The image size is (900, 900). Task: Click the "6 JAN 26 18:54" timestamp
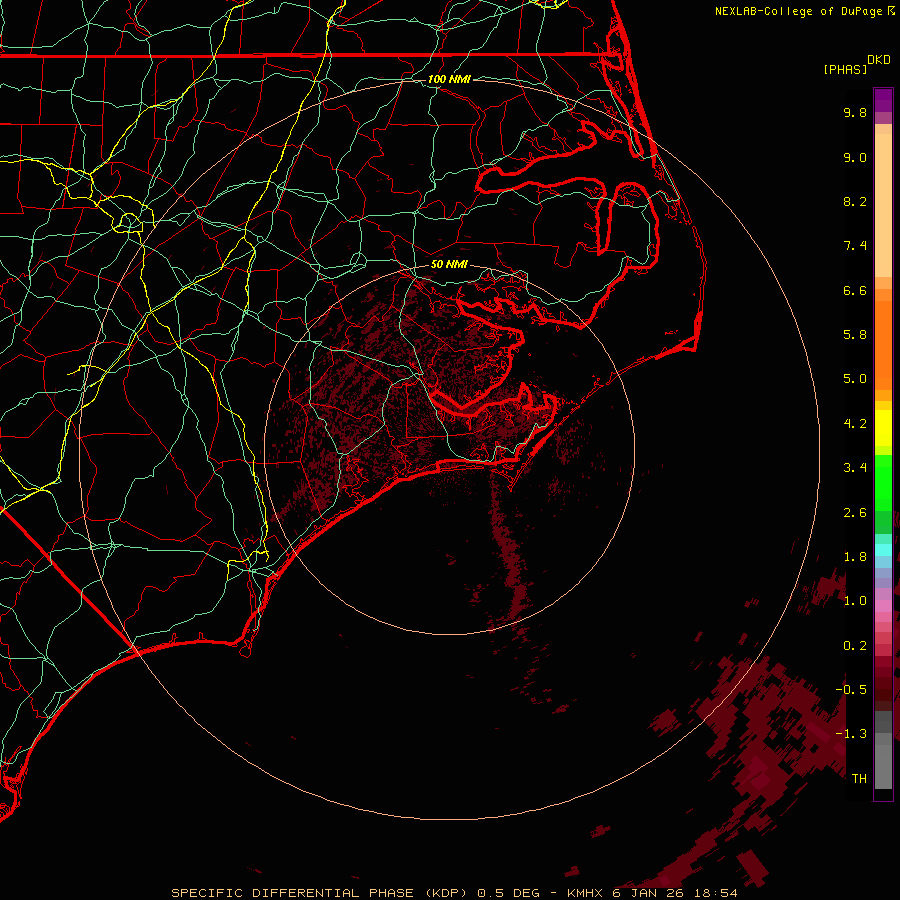(x=675, y=893)
